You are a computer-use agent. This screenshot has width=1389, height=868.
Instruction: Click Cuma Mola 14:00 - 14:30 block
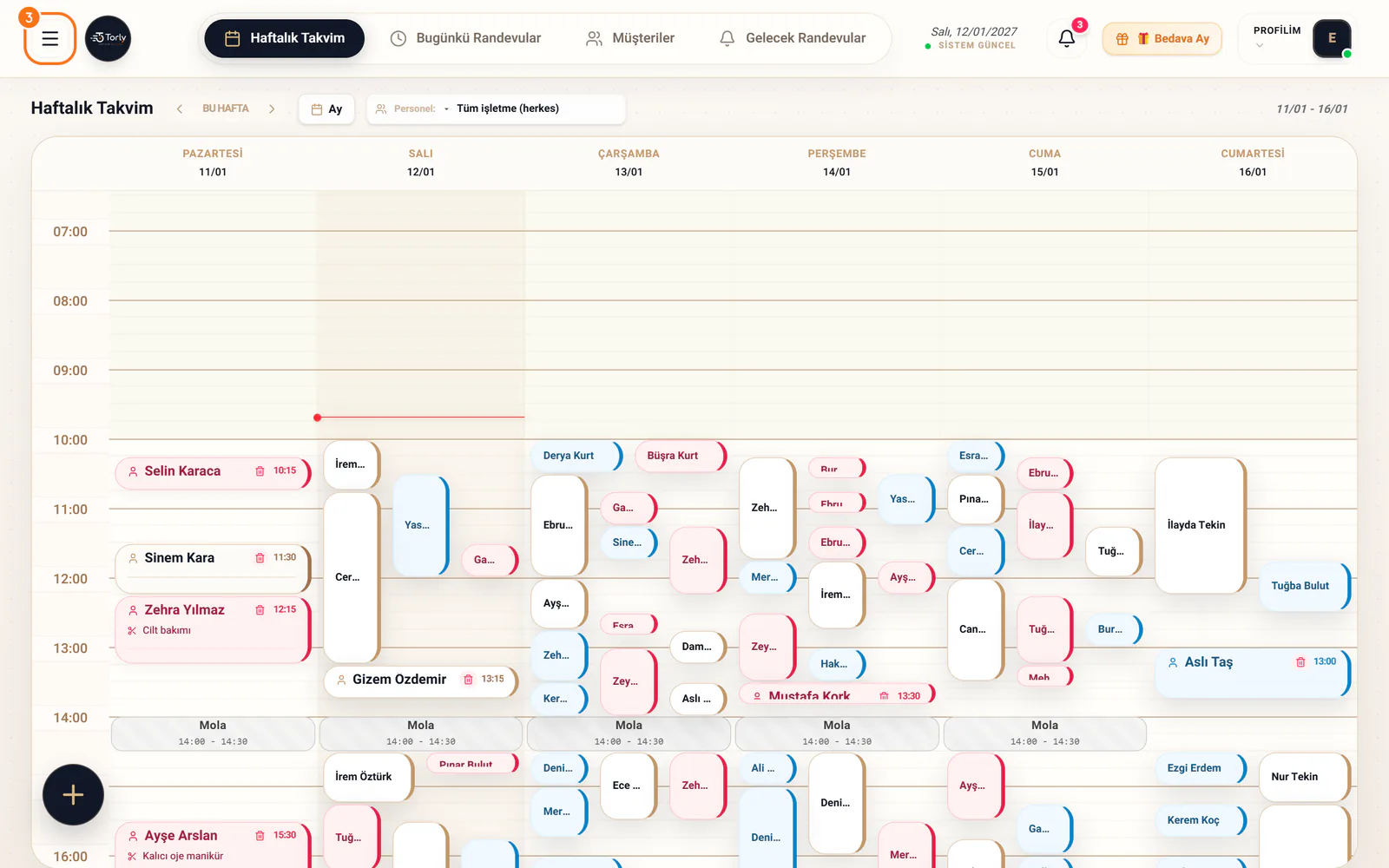click(x=1044, y=733)
